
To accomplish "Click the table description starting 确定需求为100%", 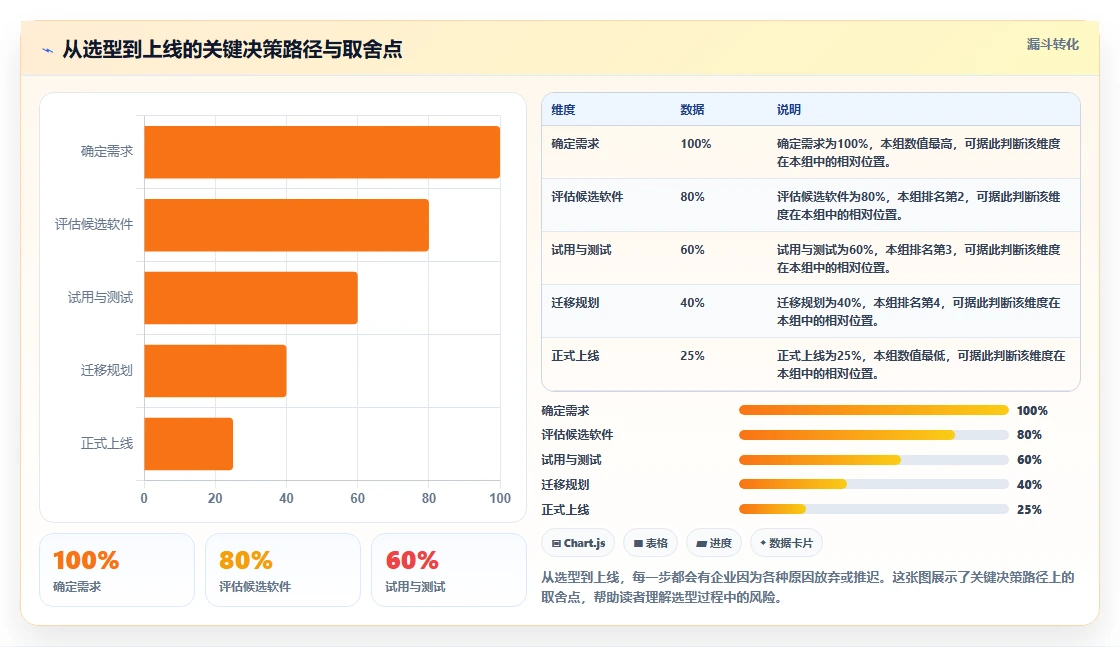I will point(919,152).
